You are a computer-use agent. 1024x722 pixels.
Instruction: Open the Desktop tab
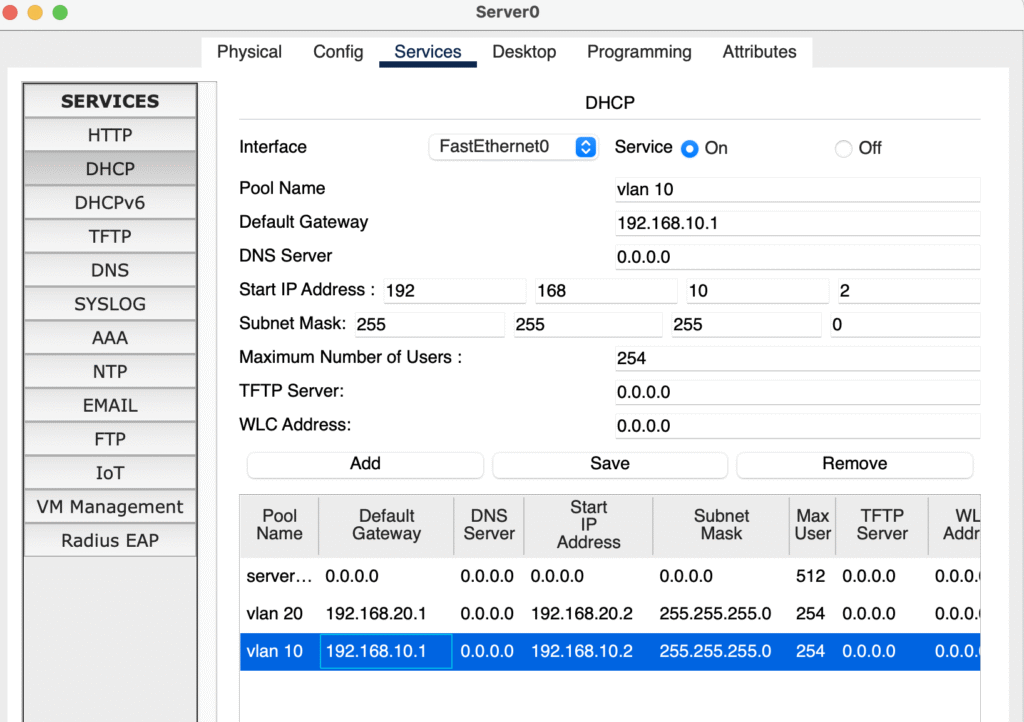(x=524, y=52)
